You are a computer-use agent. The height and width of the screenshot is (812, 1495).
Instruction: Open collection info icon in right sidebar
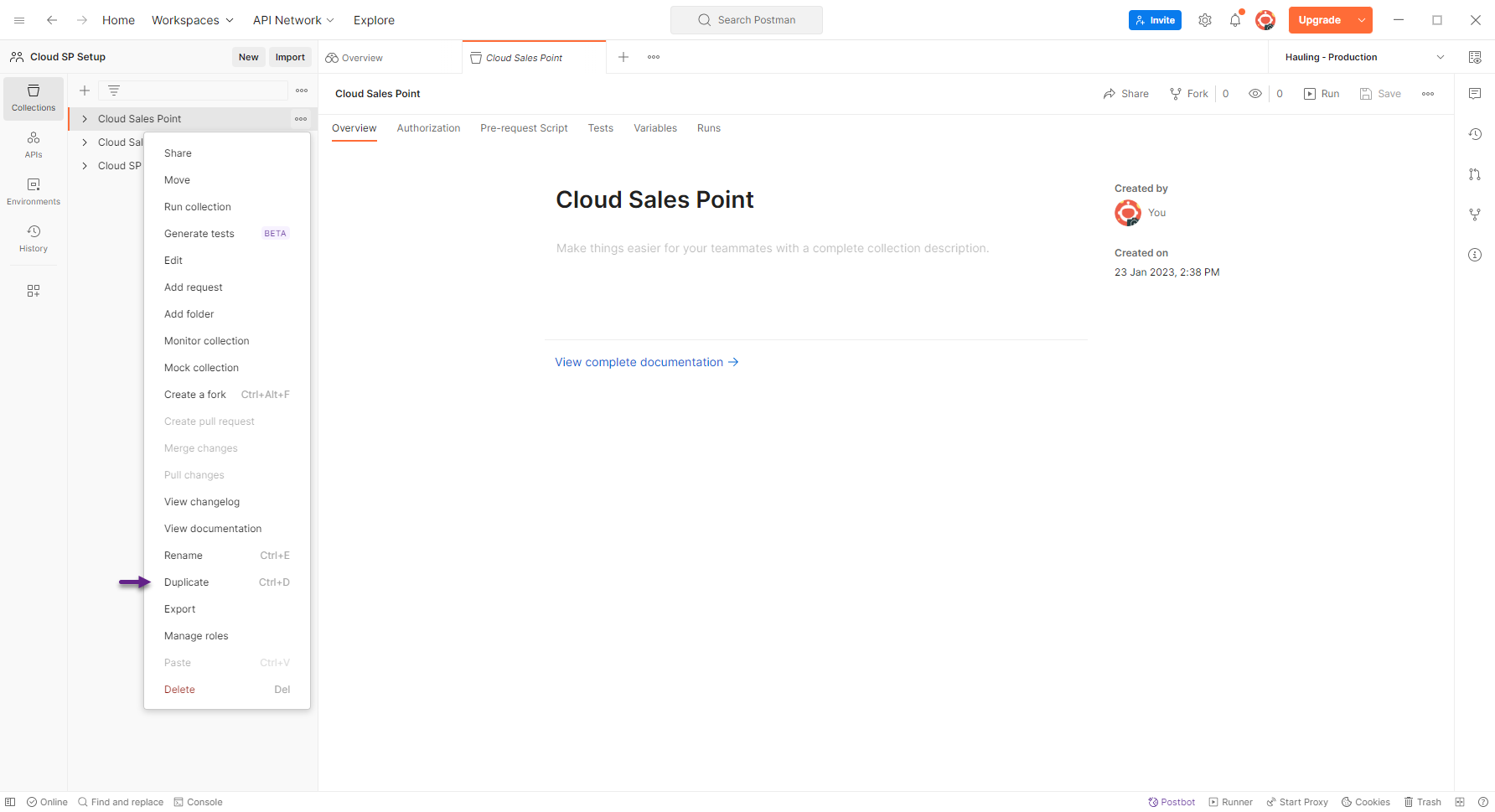tap(1475, 255)
